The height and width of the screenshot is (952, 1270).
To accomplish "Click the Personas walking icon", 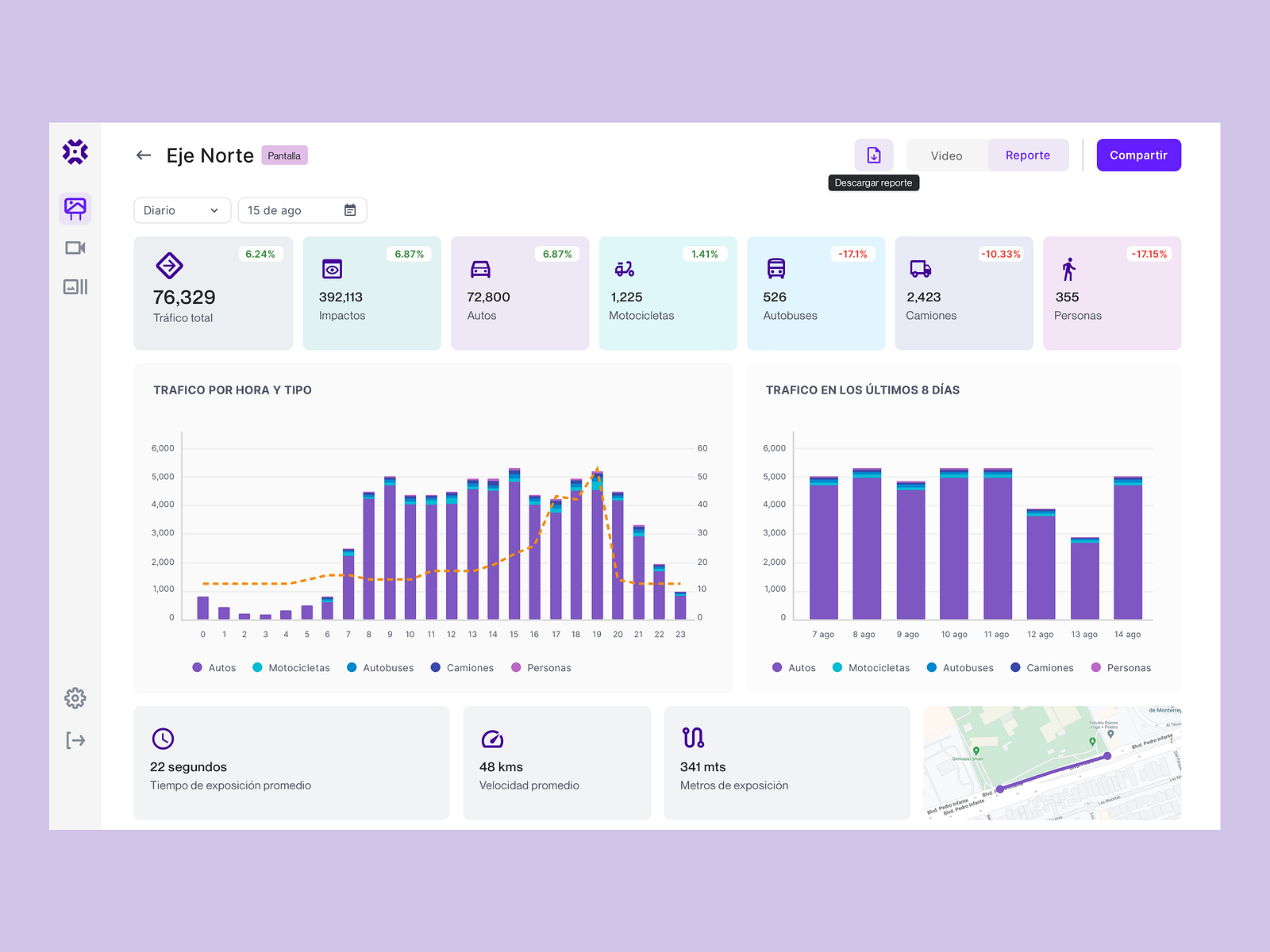I will (1069, 269).
